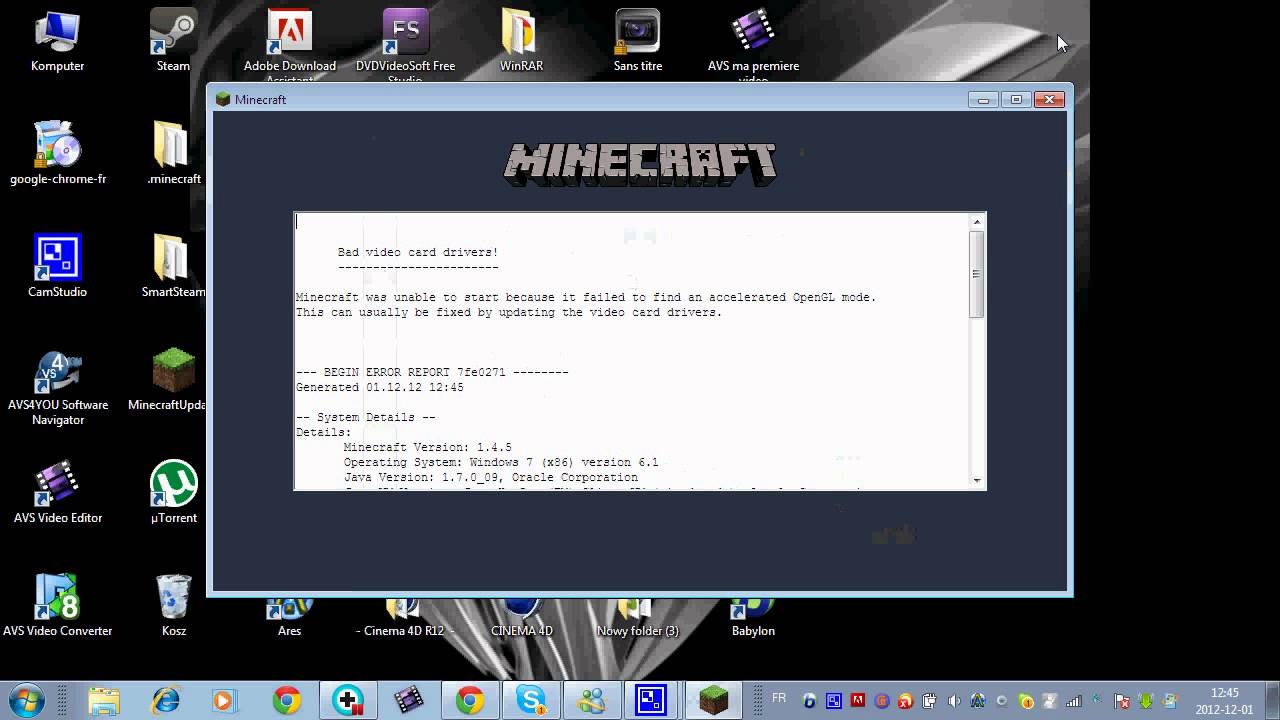Open the volume speaker tray icon
Screen dimensions: 1280x720
[x=954, y=701]
